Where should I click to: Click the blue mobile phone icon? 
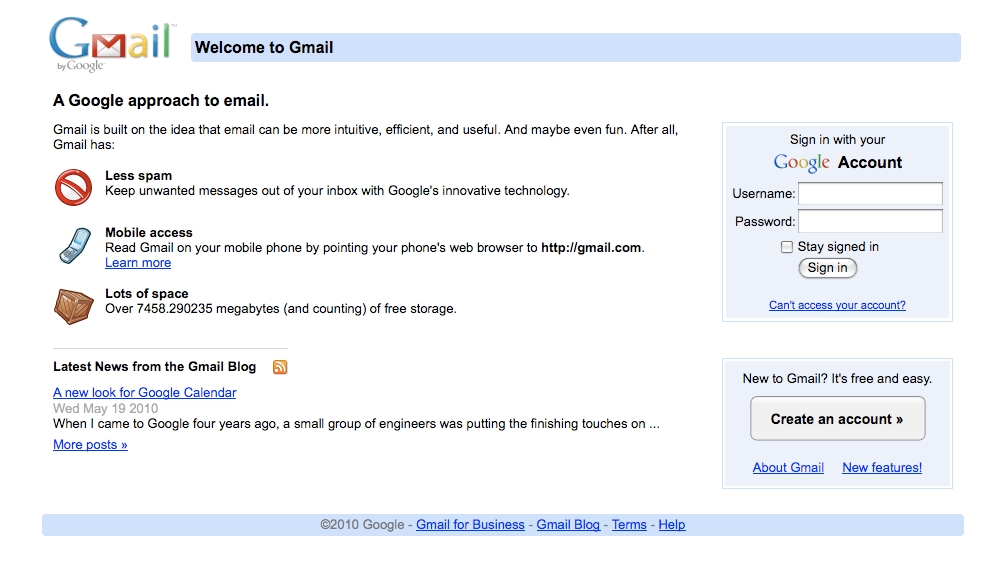pyautogui.click(x=73, y=246)
